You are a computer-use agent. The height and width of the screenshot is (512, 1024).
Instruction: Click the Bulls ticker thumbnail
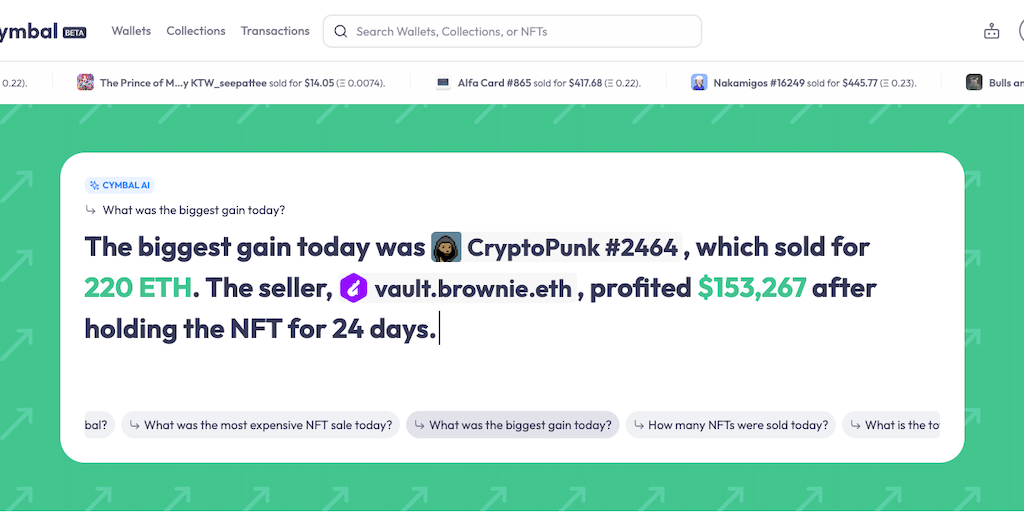pyautogui.click(x=974, y=83)
